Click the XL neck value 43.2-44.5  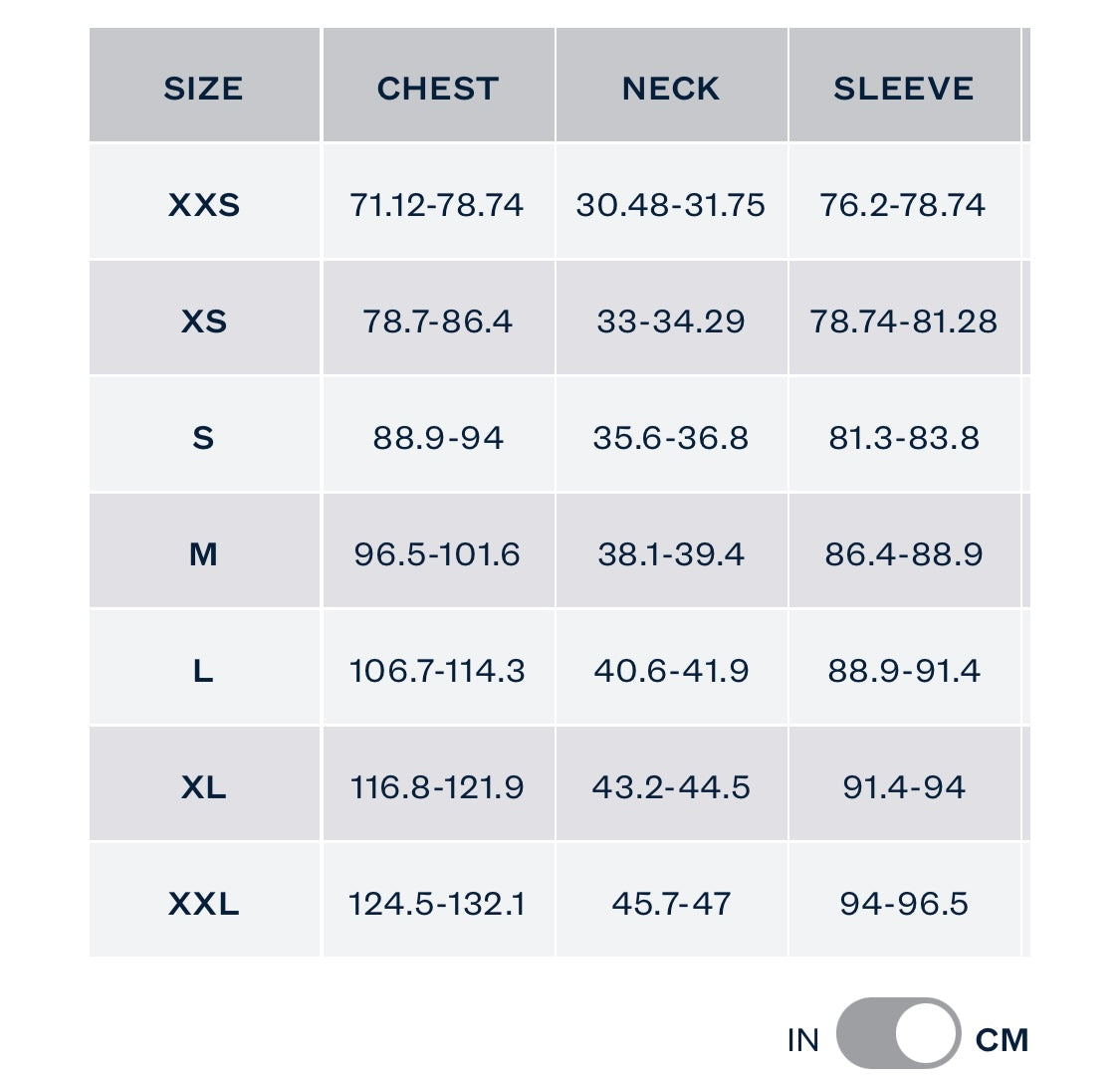coord(671,787)
